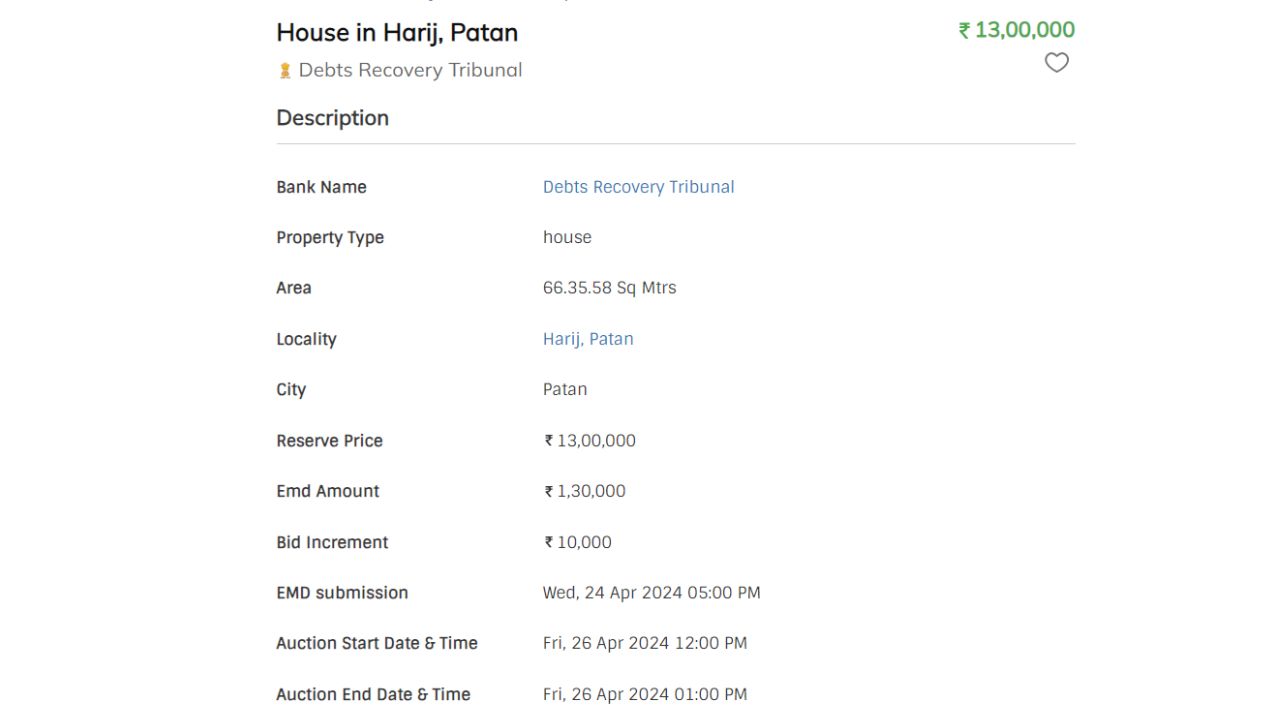
Task: Add property to favorites with heart icon
Action: point(1056,63)
